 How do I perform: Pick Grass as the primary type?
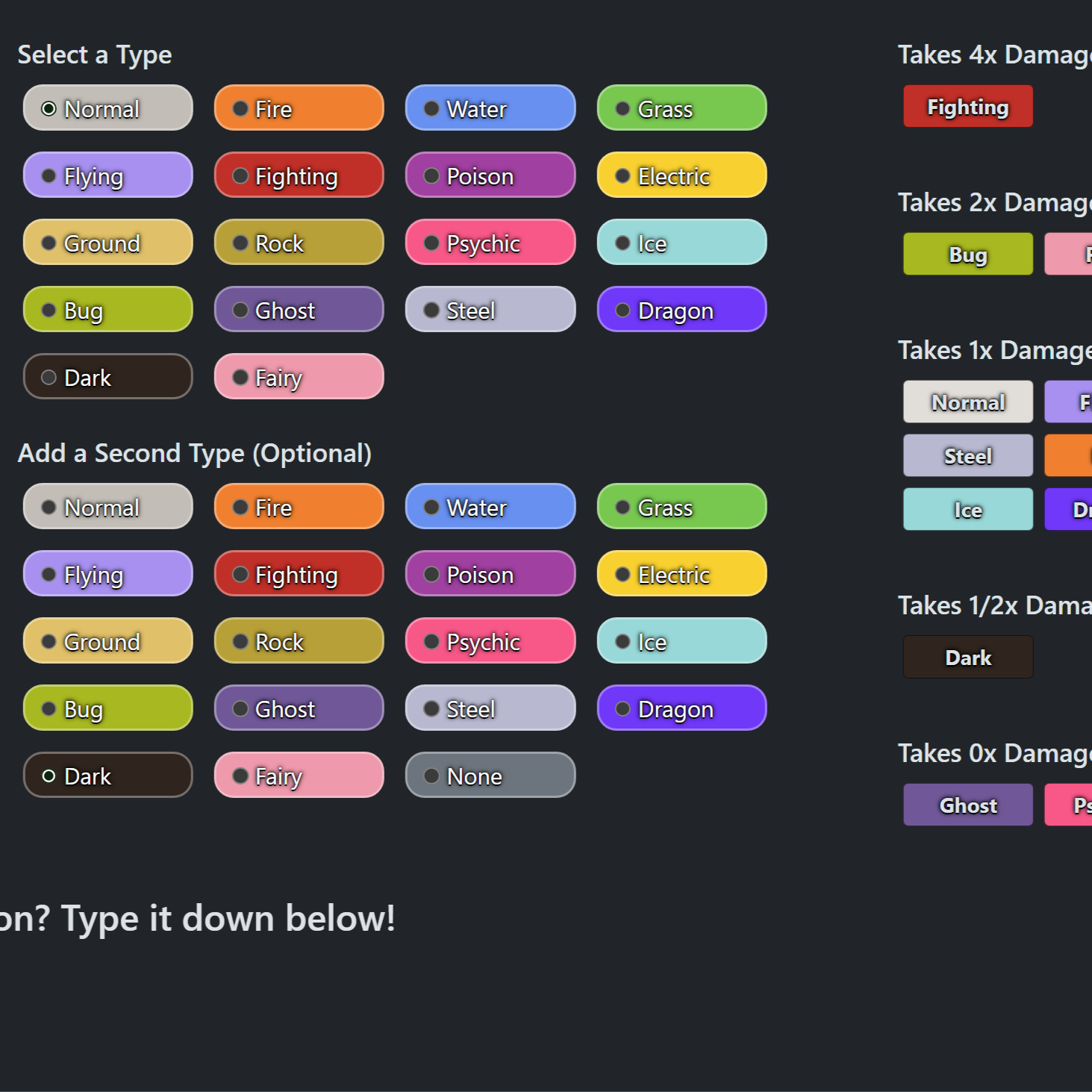click(681, 108)
